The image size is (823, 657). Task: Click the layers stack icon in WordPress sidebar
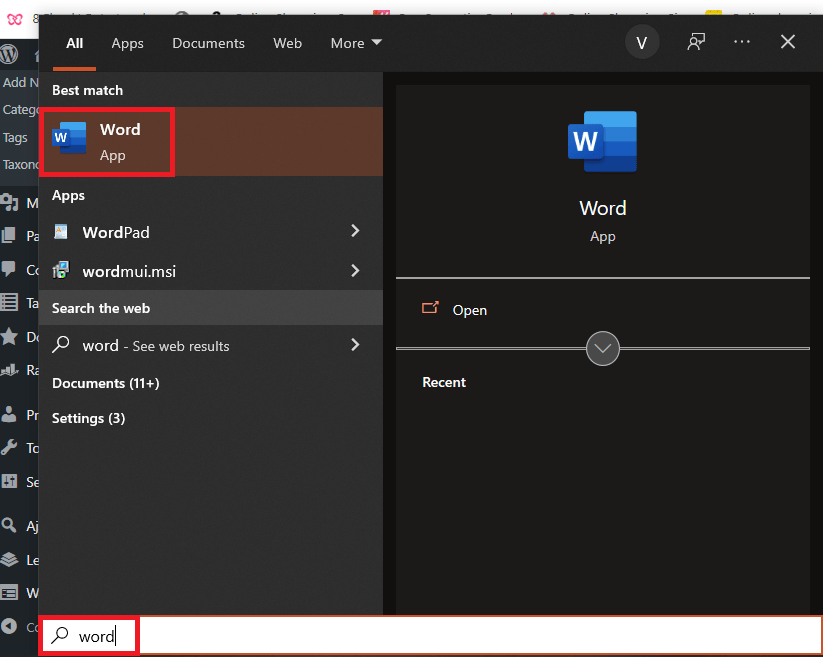tap(9, 559)
